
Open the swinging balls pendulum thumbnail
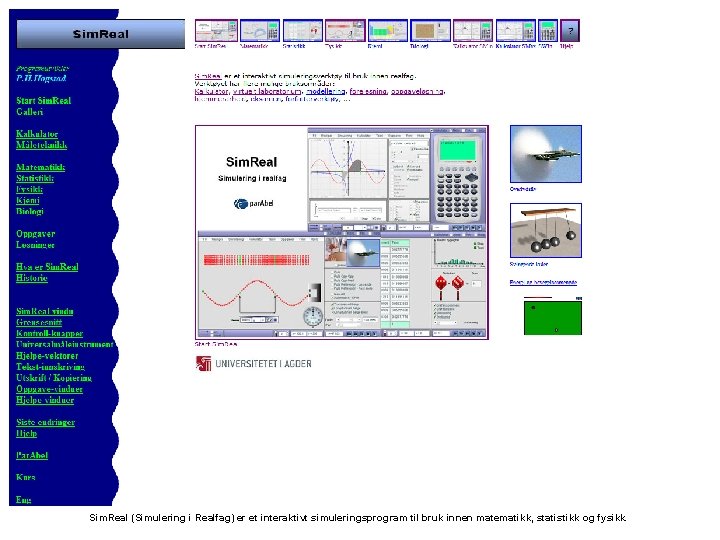coord(546,231)
